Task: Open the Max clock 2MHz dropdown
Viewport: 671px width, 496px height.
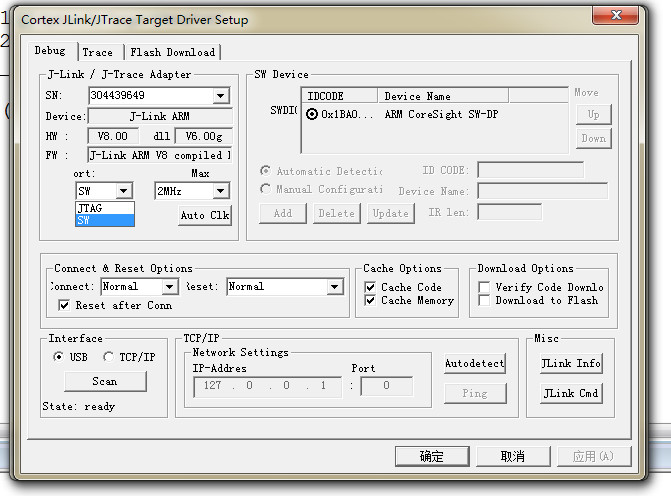Action: pos(220,191)
